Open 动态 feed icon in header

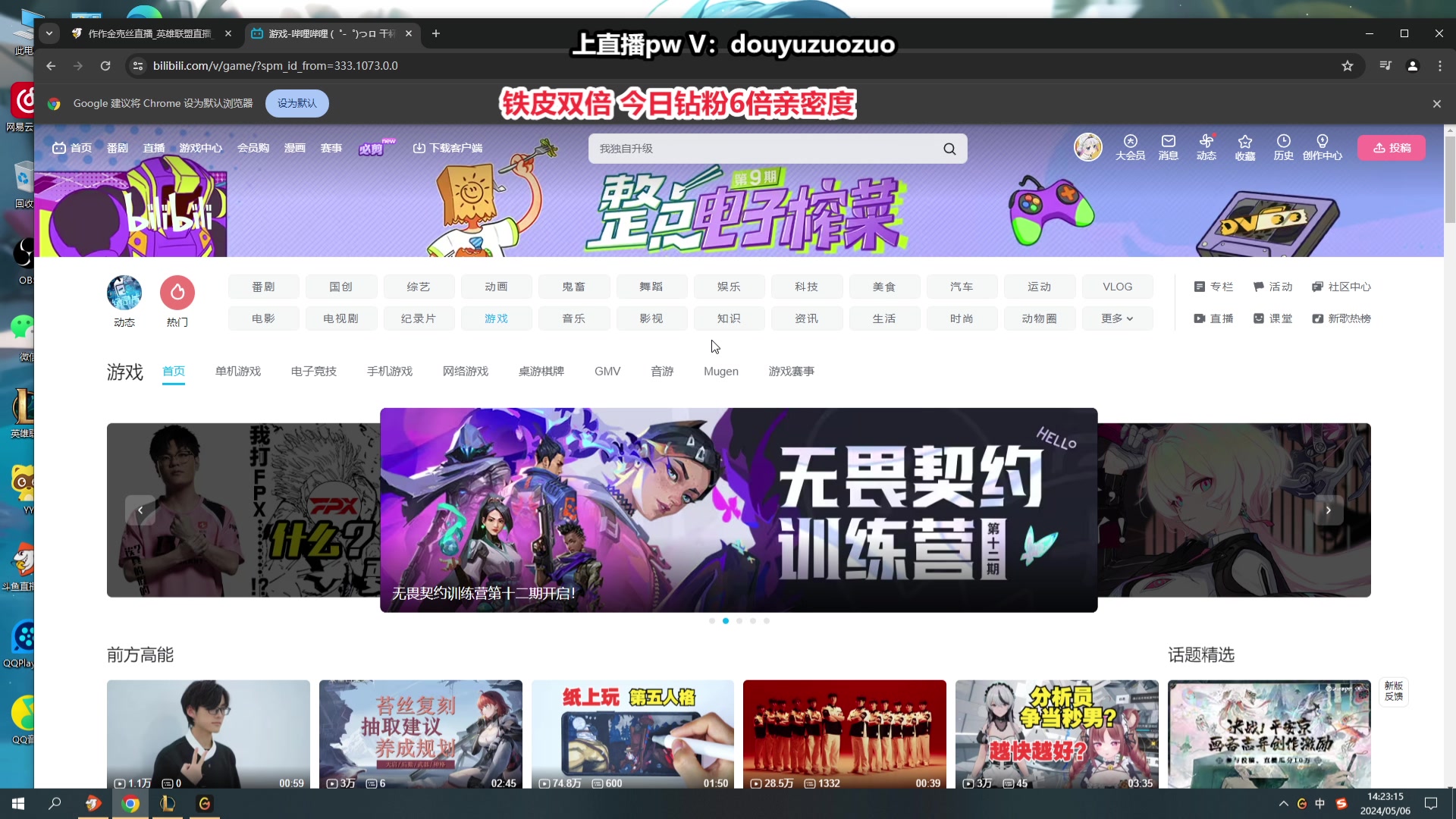pos(1207,147)
